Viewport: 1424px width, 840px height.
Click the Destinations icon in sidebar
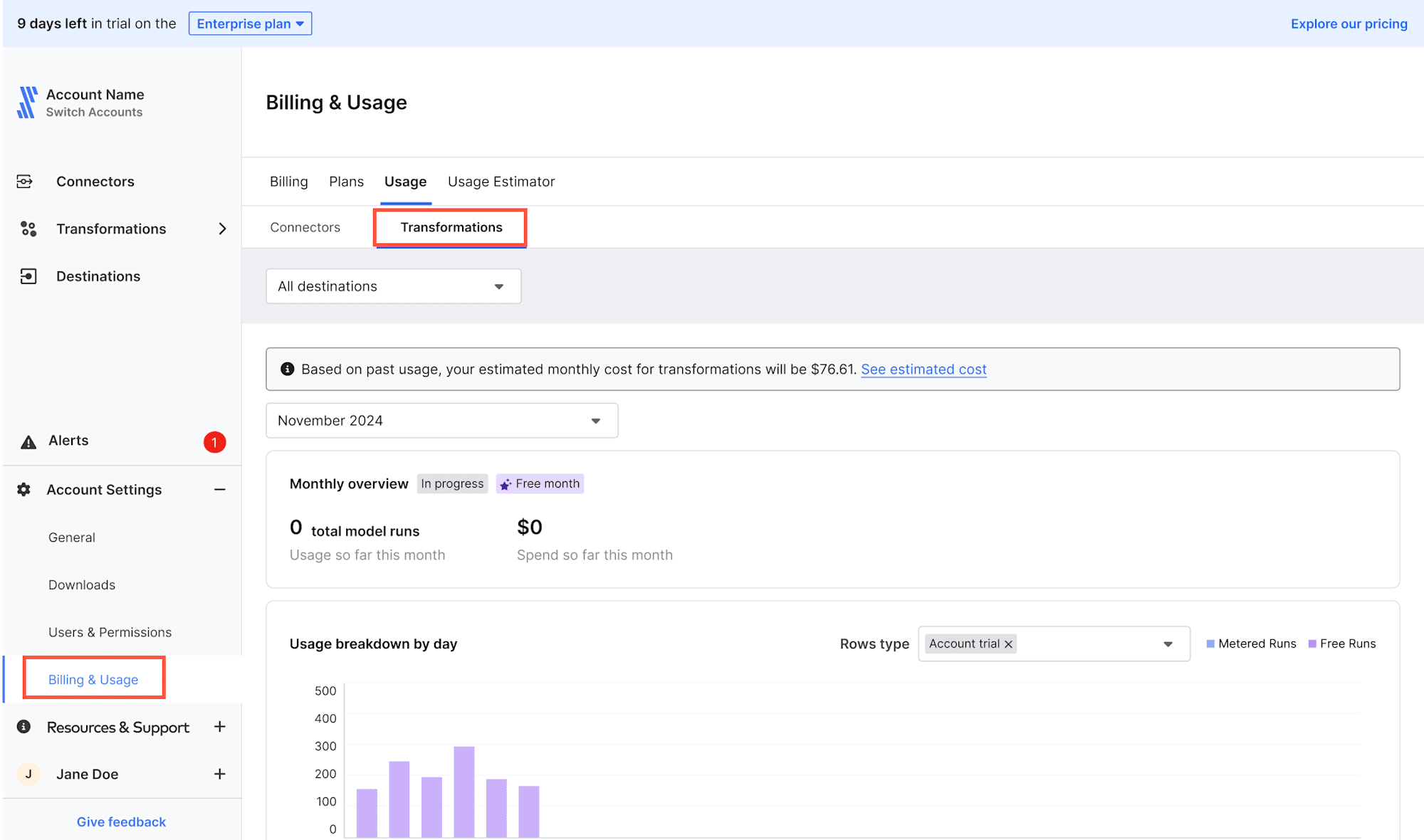pyautogui.click(x=28, y=275)
